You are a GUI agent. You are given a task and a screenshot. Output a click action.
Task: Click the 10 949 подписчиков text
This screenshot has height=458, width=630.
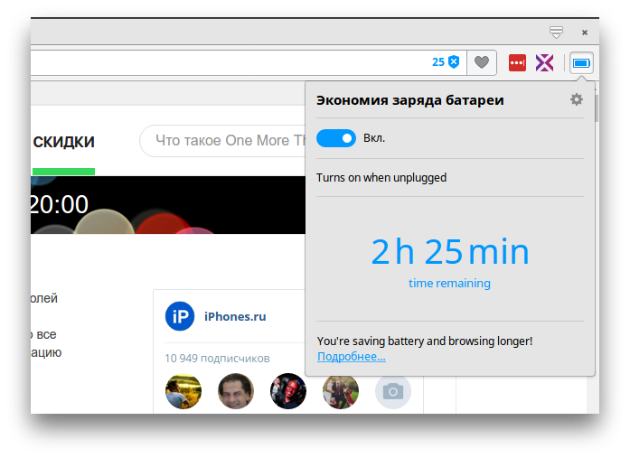[217, 358]
